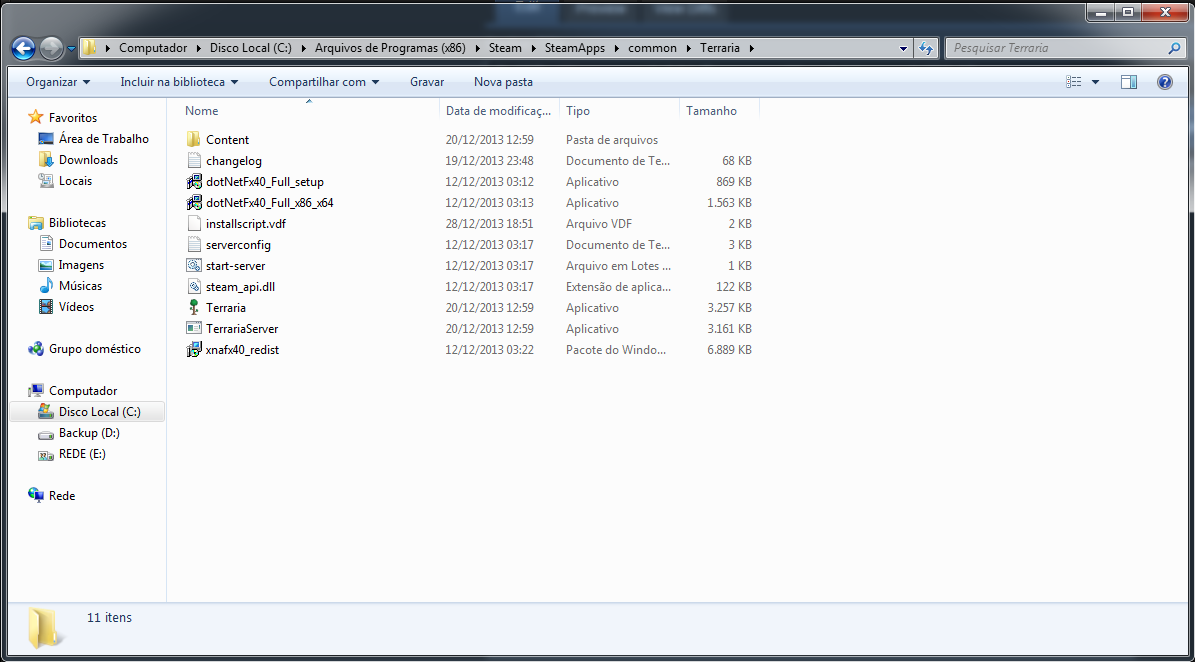Refresh the Terraria folder view
Viewport: 1195px width, 662px height.
click(926, 48)
